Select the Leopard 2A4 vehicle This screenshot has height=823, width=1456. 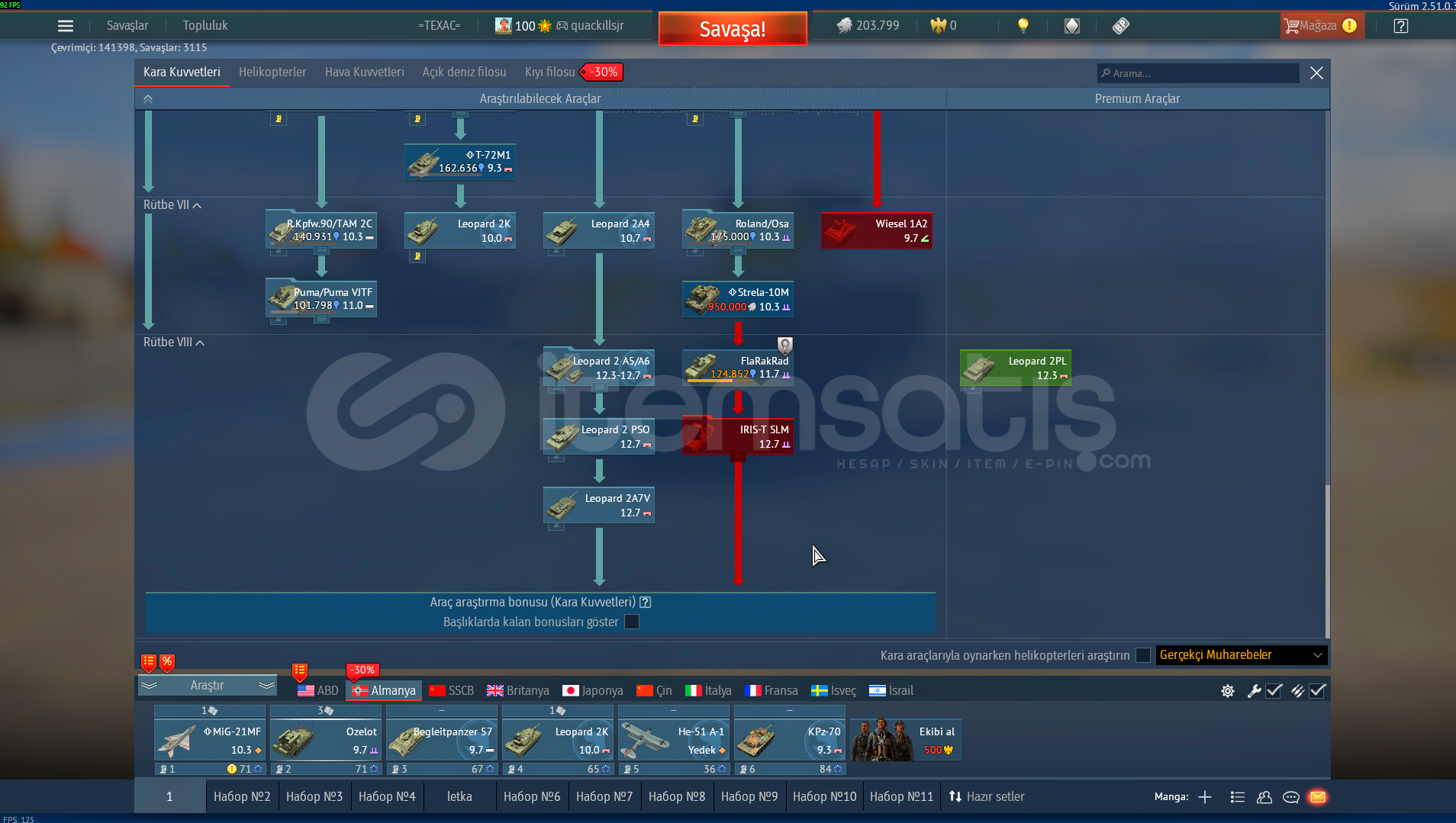pyautogui.click(x=599, y=230)
